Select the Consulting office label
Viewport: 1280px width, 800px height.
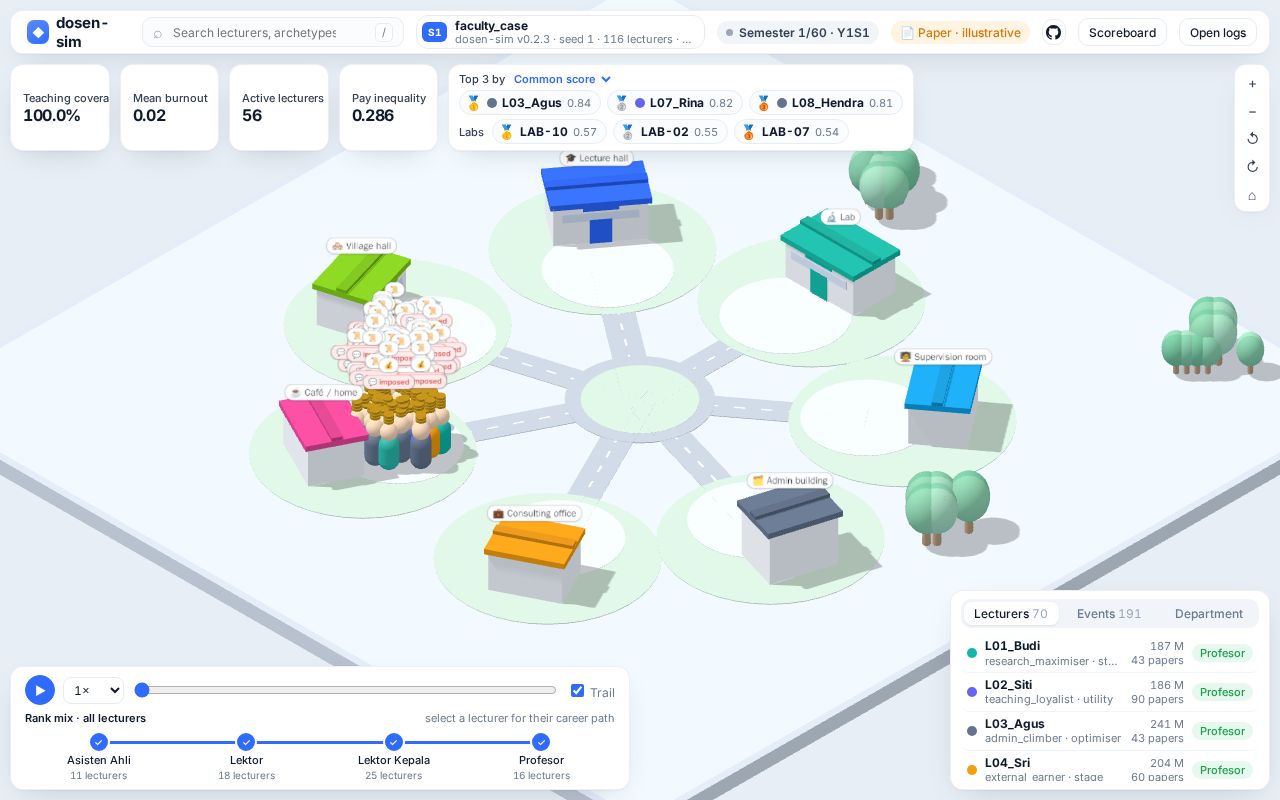[535, 513]
